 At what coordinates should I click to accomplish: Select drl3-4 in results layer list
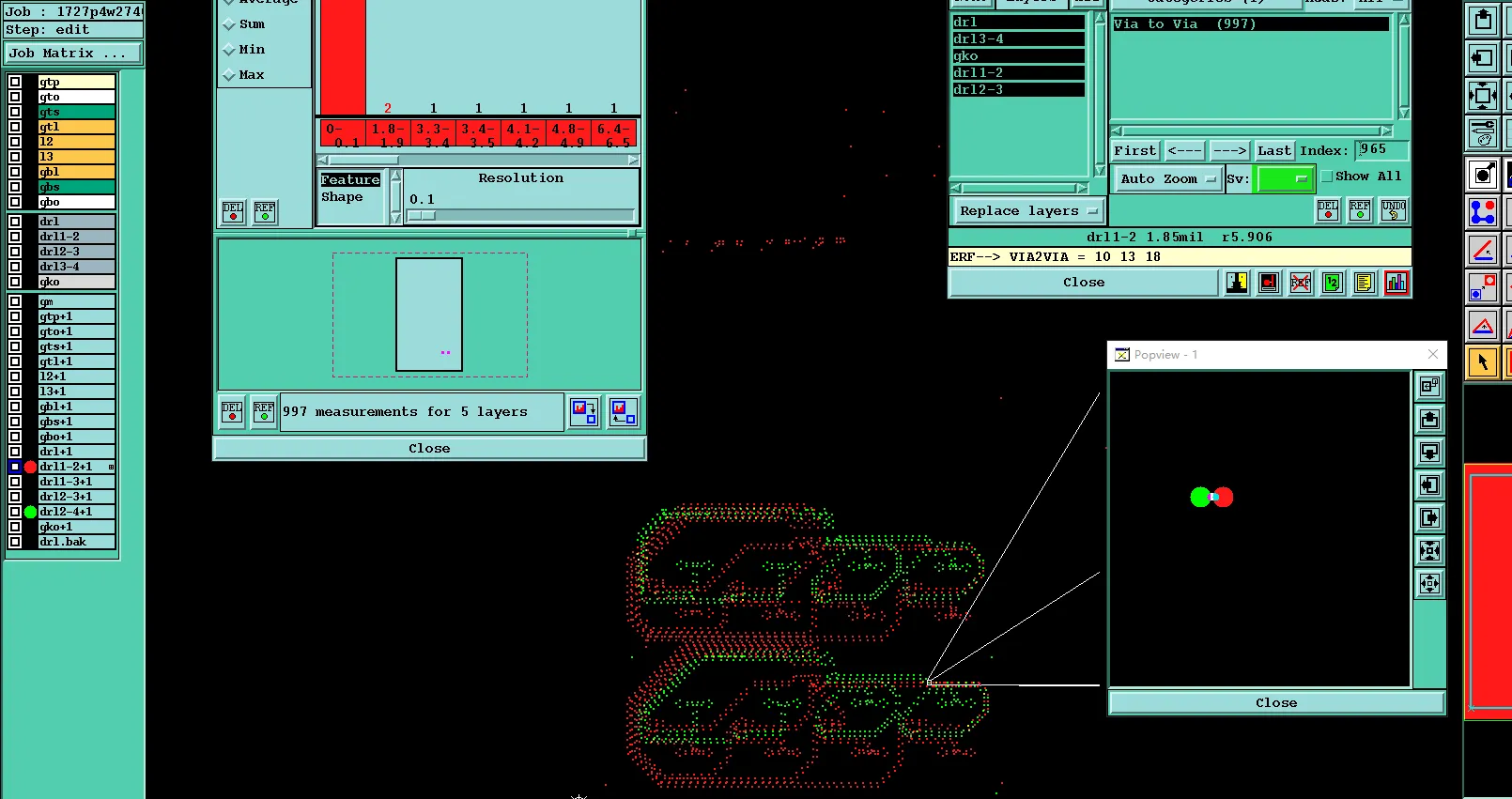point(1018,39)
